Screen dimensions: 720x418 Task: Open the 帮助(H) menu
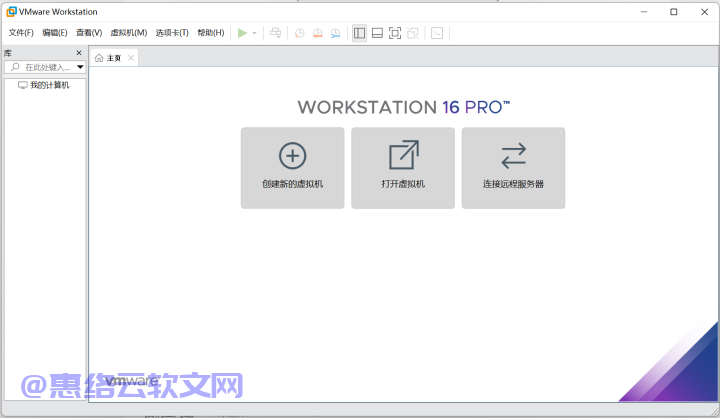211,33
